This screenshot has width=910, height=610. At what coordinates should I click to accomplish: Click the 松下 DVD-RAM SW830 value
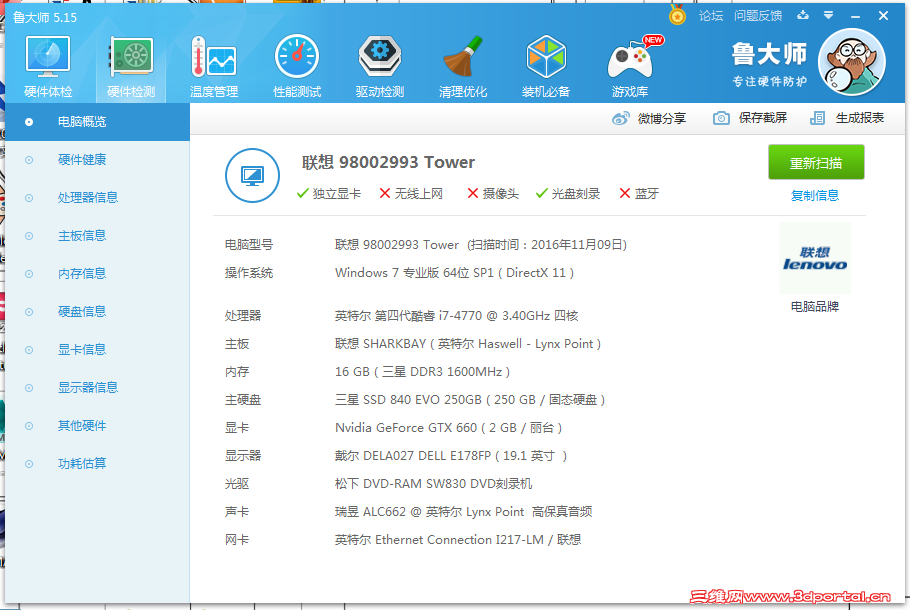[x=434, y=484]
